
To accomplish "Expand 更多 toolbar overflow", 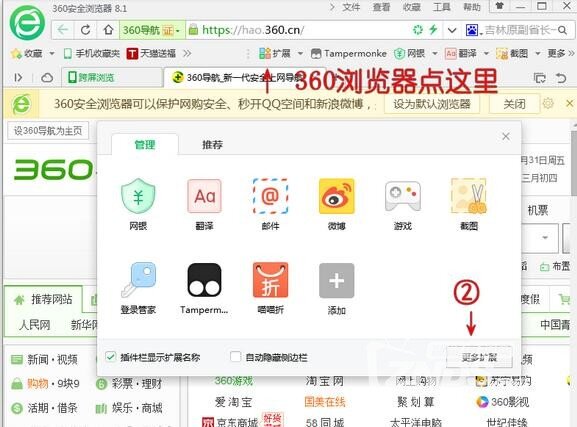I will (560, 54).
